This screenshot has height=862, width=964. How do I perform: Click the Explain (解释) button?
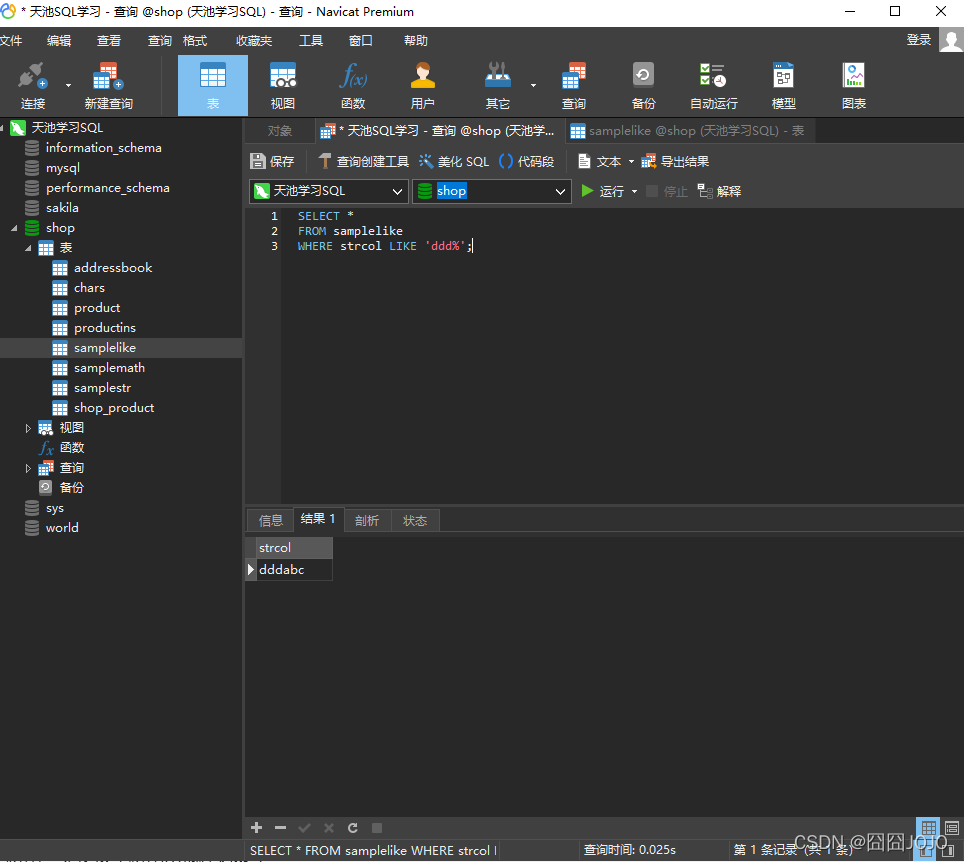pos(719,191)
